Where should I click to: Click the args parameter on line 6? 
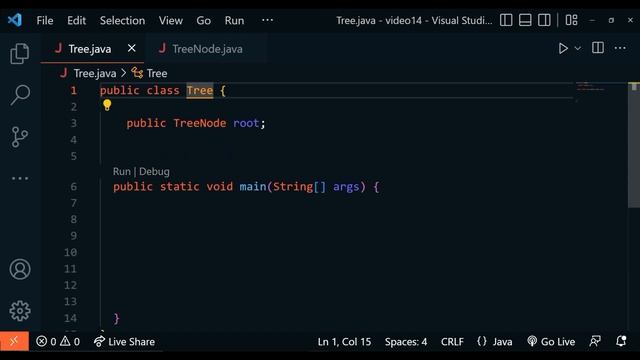click(346, 187)
